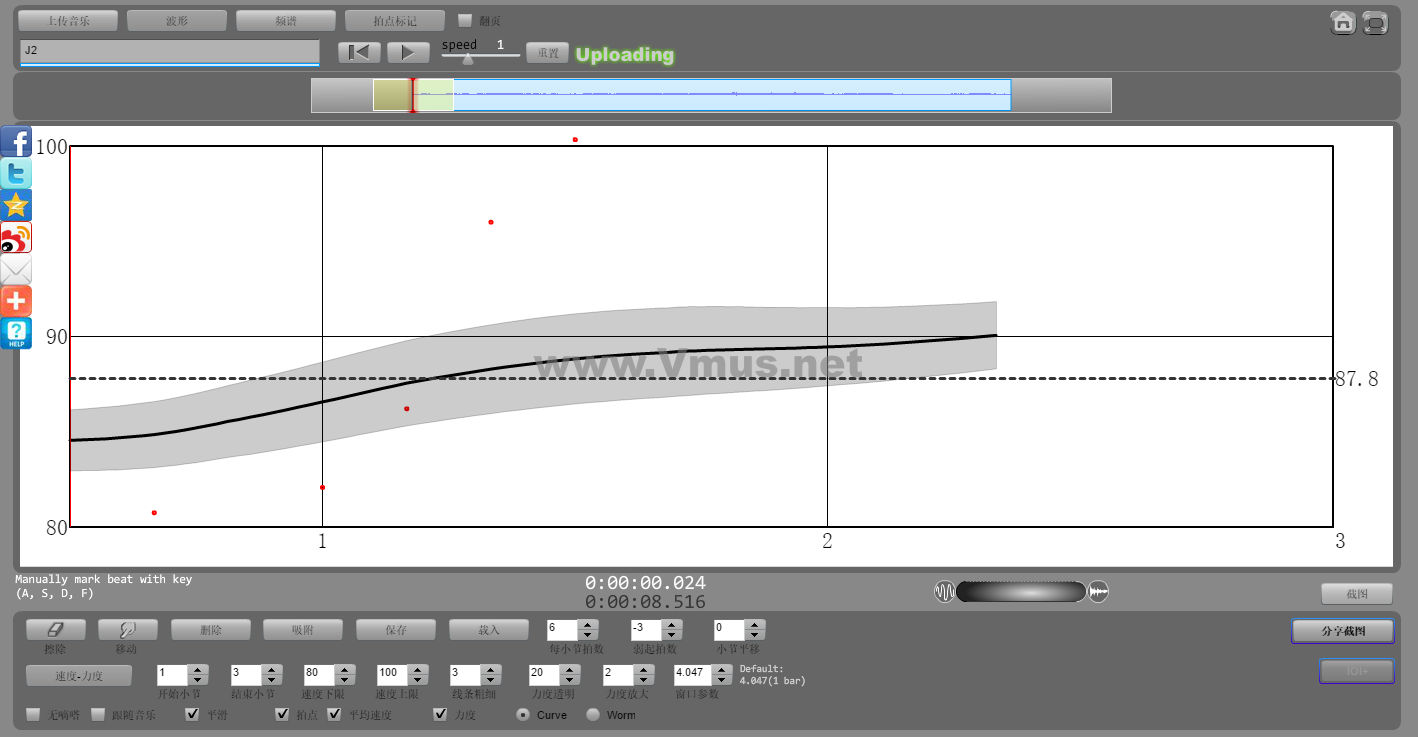Click the home icon at top right
The height and width of the screenshot is (737, 1418).
pyautogui.click(x=1343, y=22)
